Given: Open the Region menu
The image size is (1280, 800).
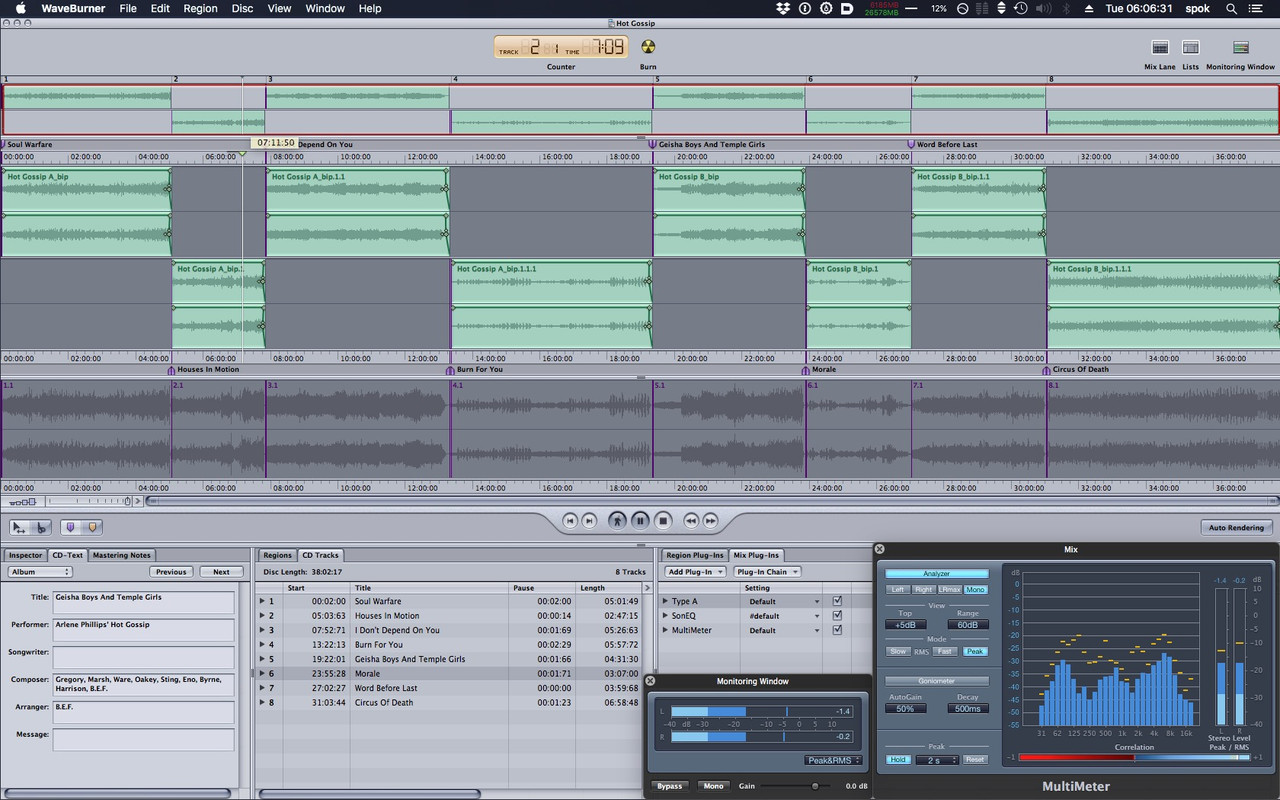Looking at the screenshot, I should 200,8.
